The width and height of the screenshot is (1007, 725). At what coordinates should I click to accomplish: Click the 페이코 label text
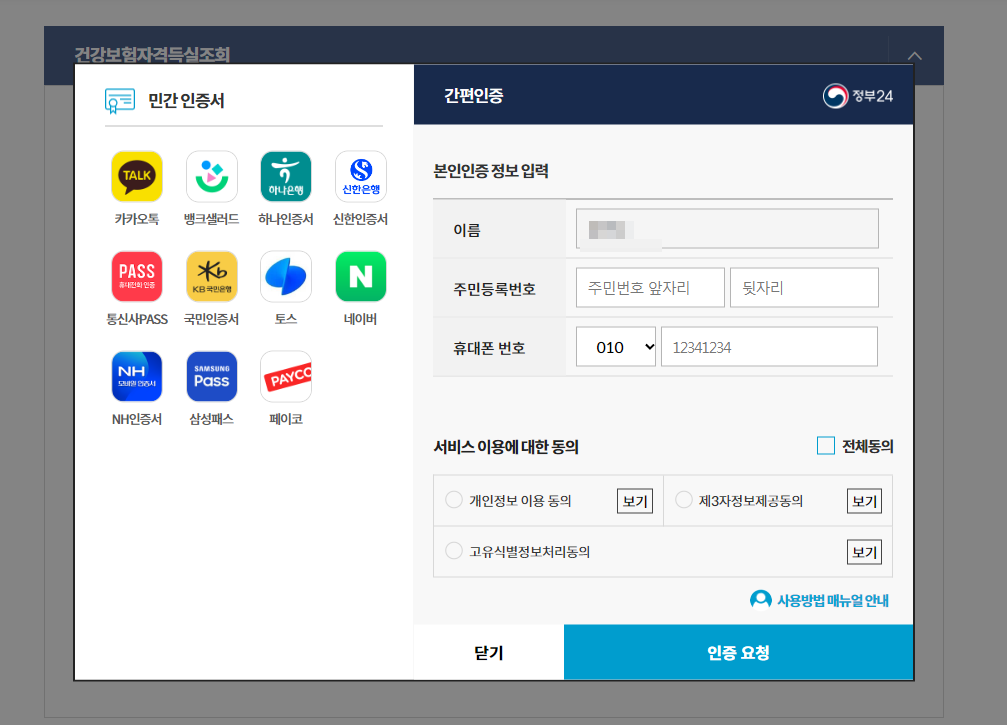point(286,419)
